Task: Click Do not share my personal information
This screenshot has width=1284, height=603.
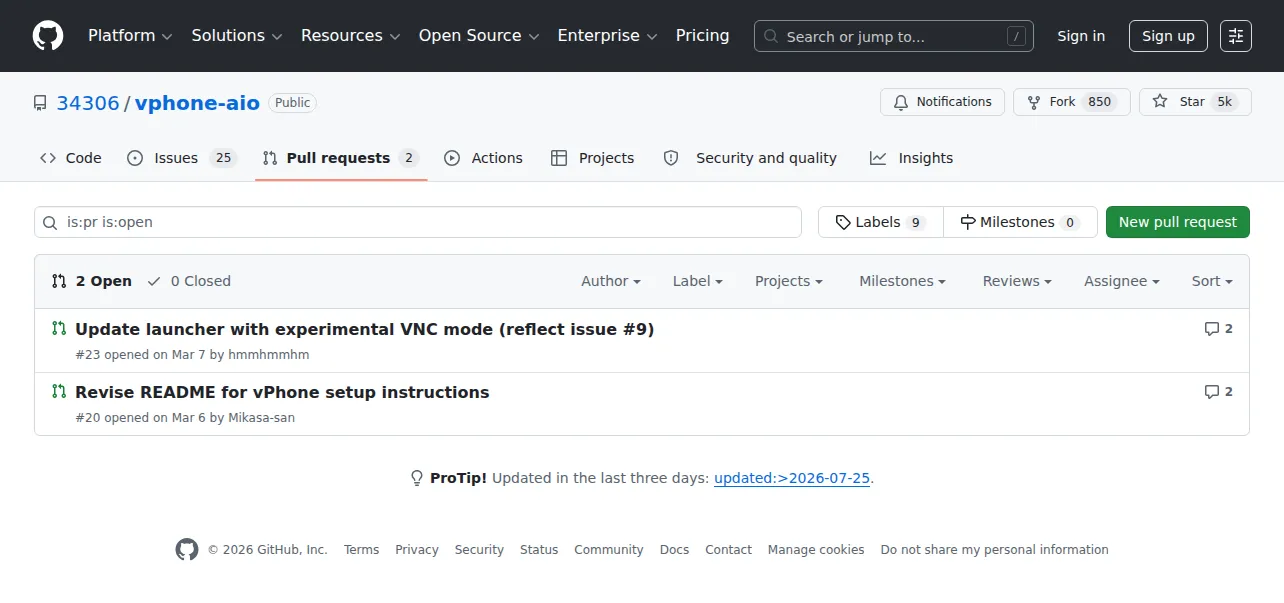Action: click(x=994, y=550)
